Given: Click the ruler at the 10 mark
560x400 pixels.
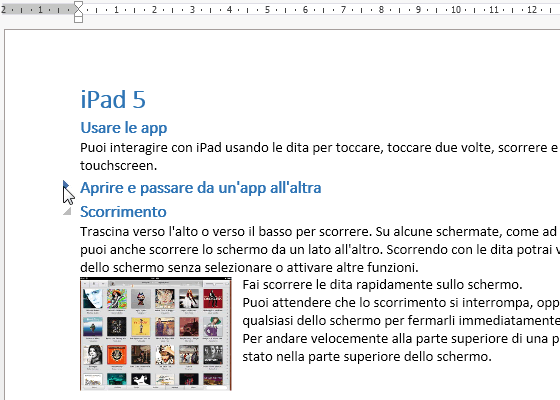Looking at the screenshot, I should point(456,10).
